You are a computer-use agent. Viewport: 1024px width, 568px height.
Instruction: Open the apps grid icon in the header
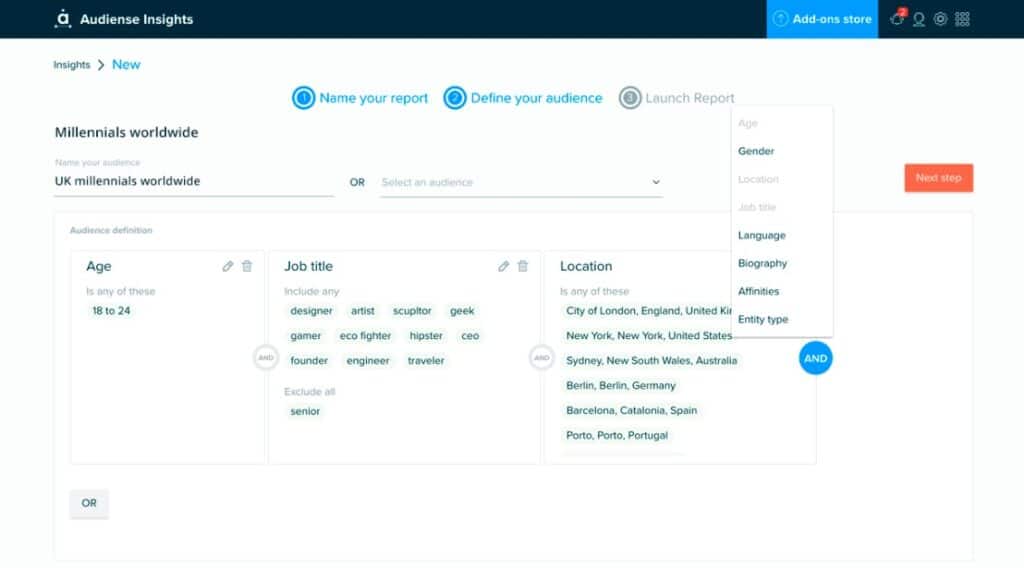pos(962,19)
